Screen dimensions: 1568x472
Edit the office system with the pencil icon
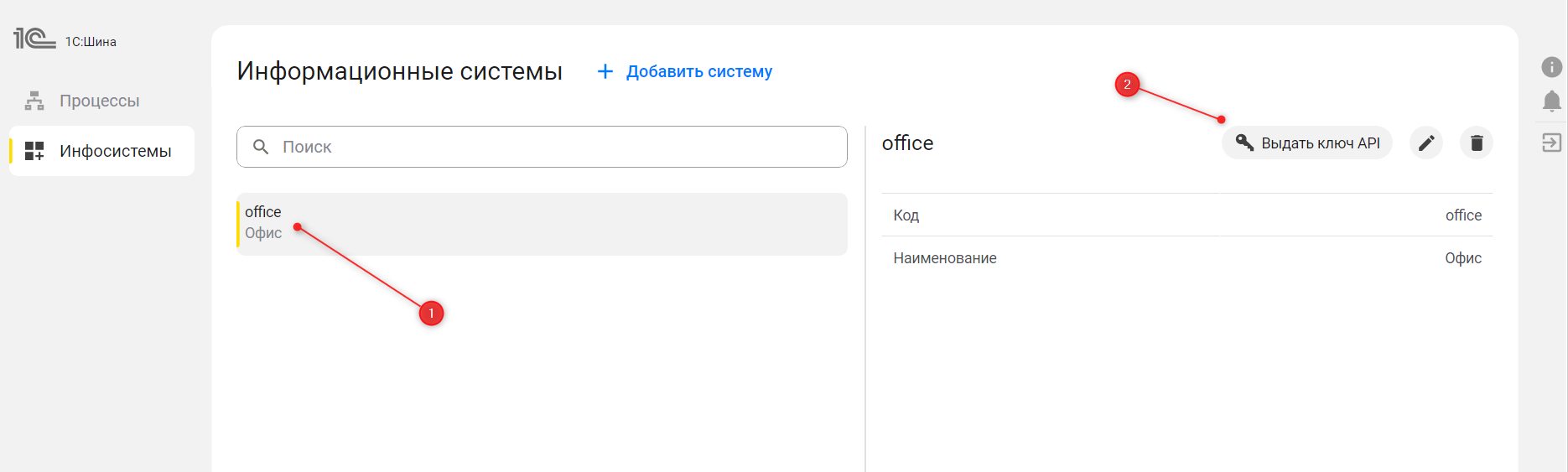[x=1425, y=143]
